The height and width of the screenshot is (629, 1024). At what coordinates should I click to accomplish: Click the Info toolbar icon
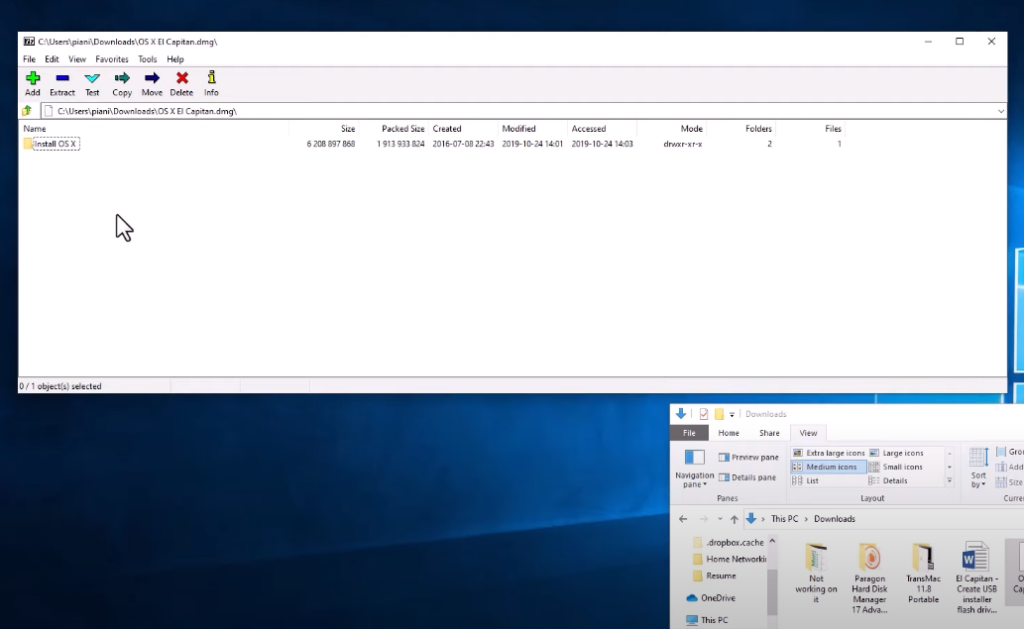pos(211,84)
